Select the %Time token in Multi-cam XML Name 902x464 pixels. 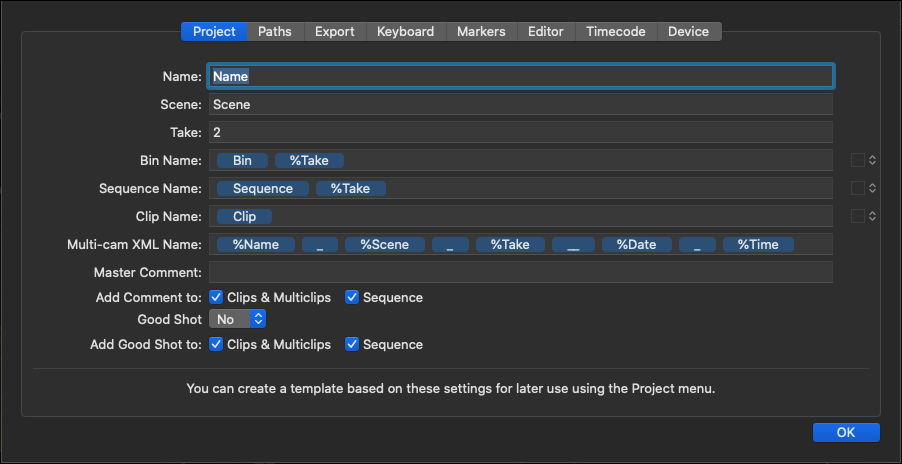point(758,244)
